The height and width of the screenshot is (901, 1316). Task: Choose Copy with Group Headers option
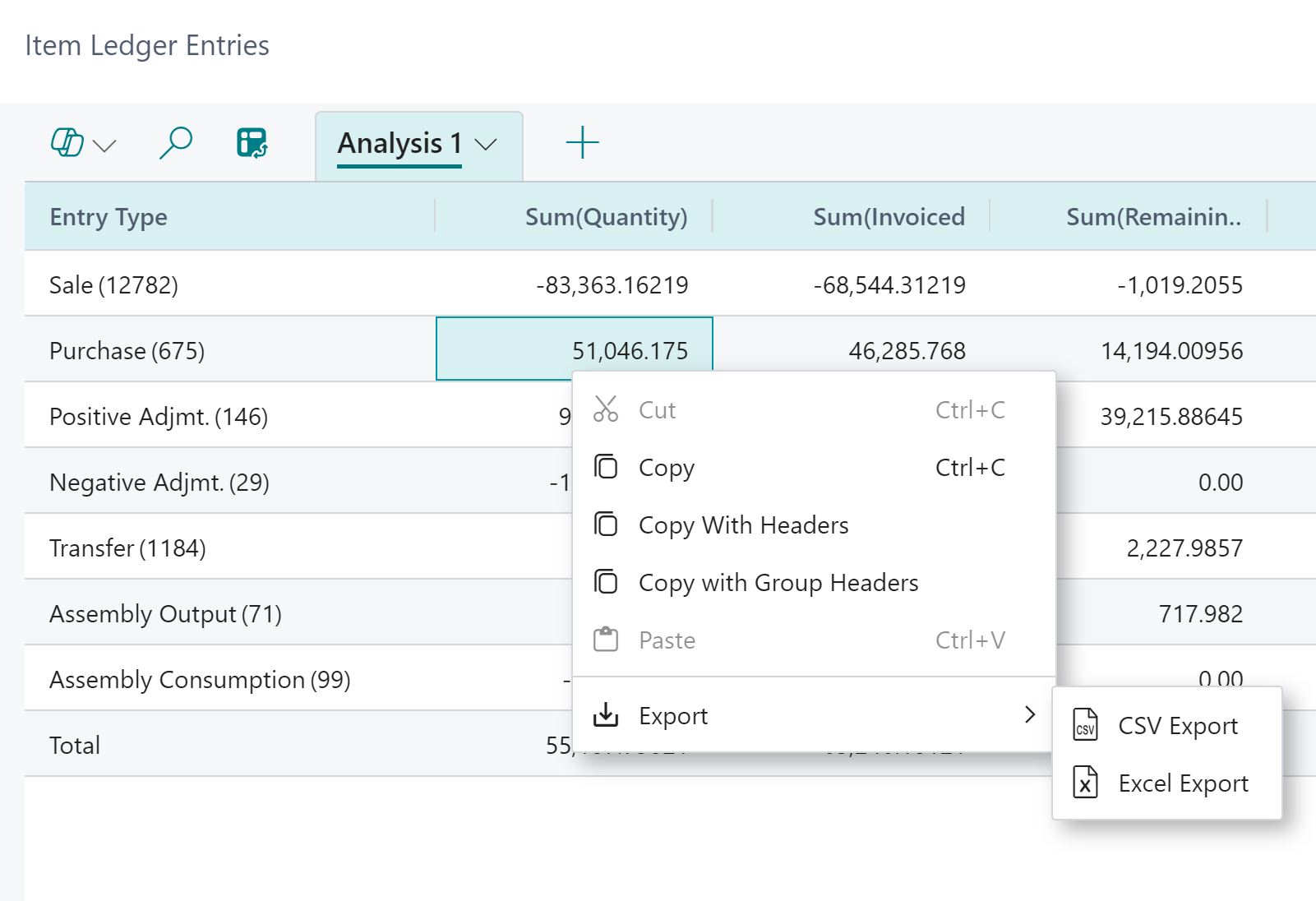[x=778, y=582]
